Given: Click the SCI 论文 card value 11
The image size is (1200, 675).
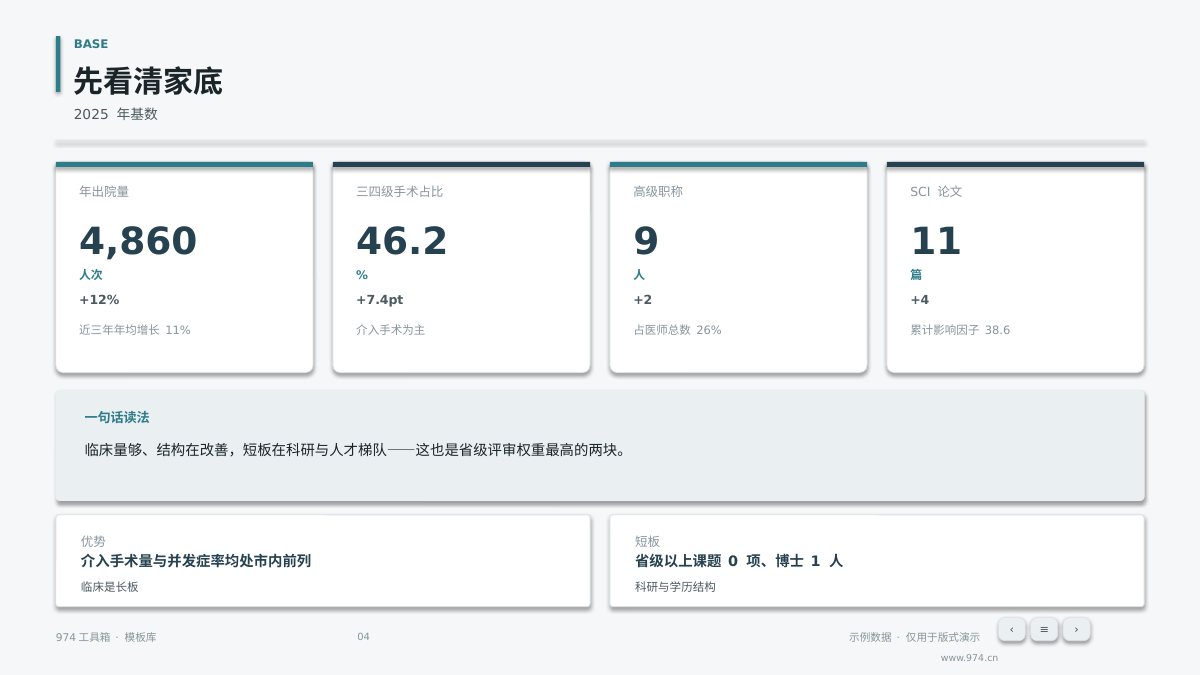Looking at the screenshot, I should (x=936, y=241).
